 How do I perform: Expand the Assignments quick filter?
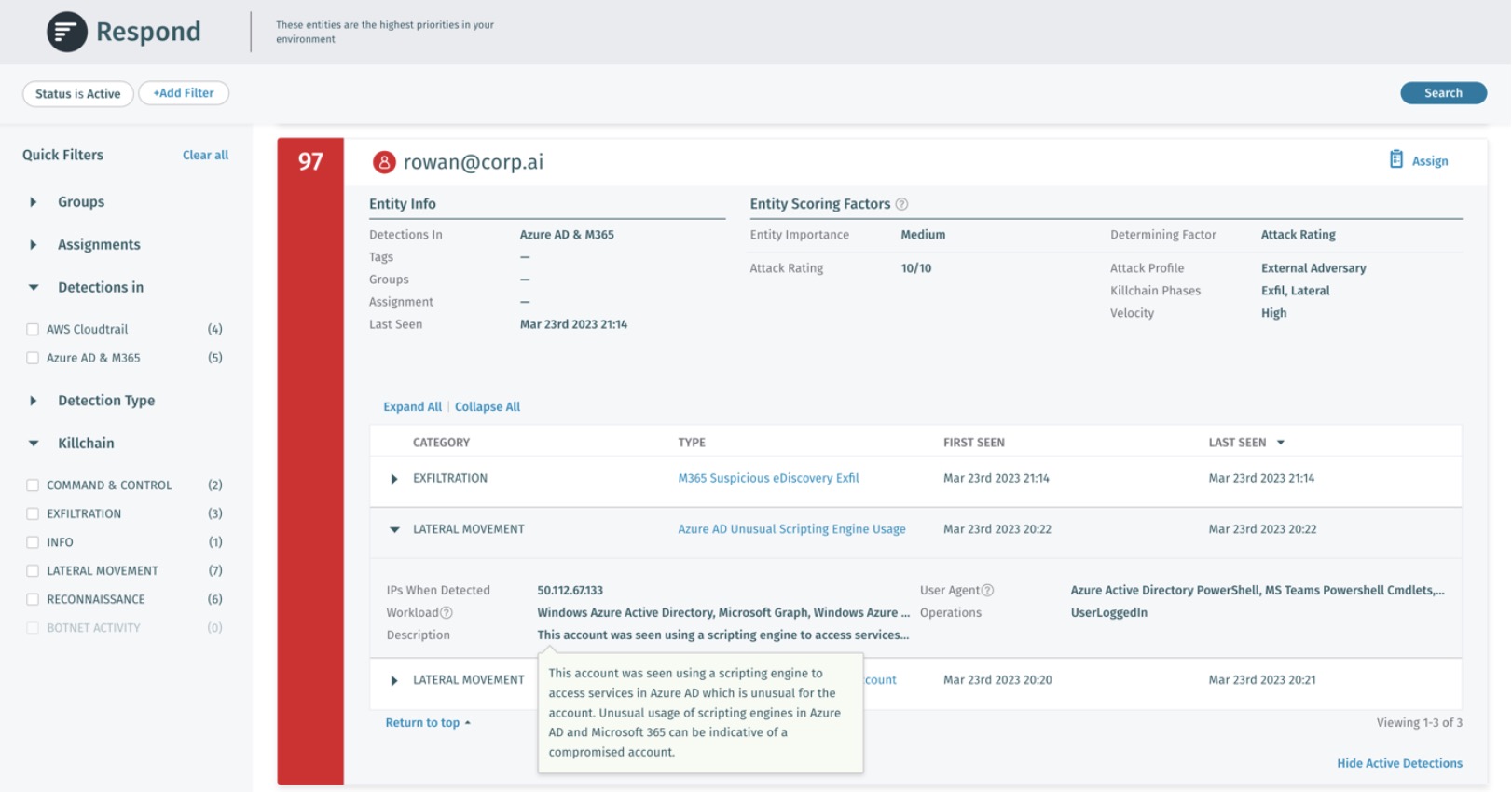coord(34,245)
